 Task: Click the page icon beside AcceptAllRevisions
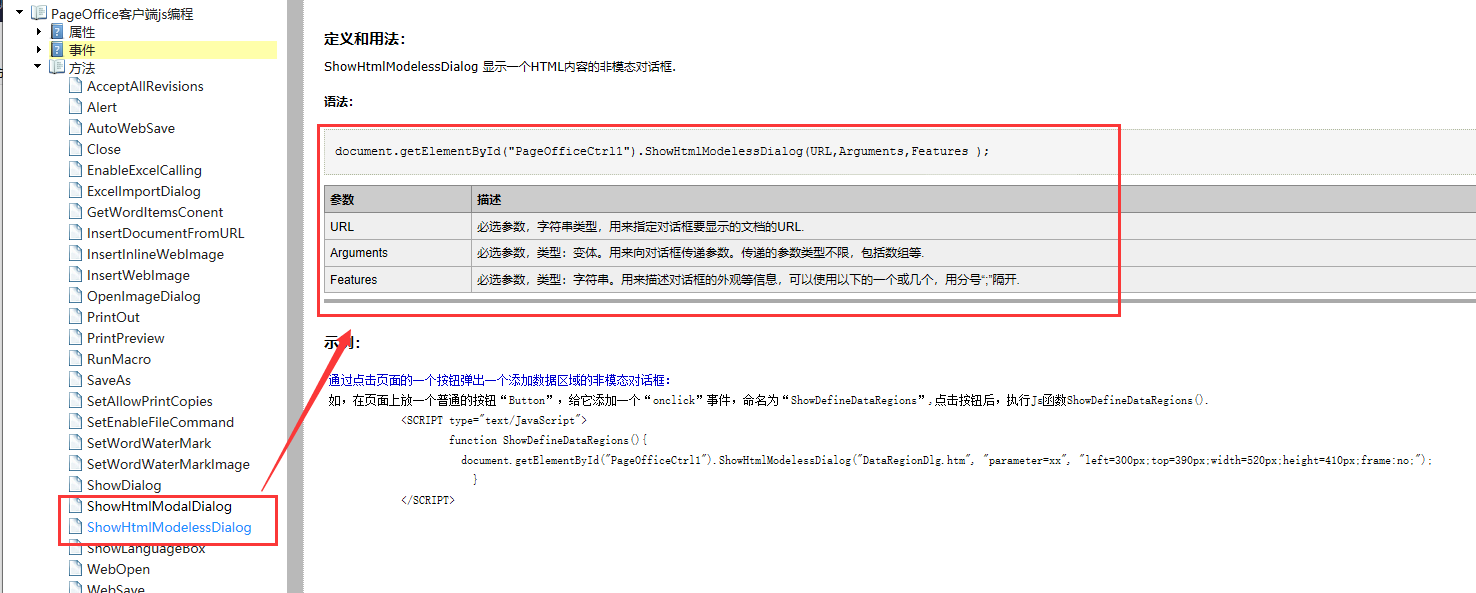pos(75,86)
